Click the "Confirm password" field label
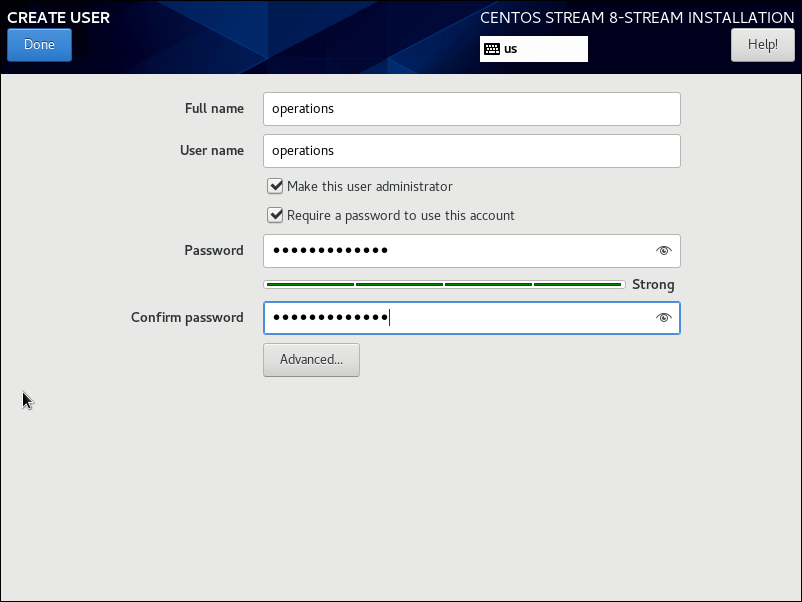 point(187,318)
